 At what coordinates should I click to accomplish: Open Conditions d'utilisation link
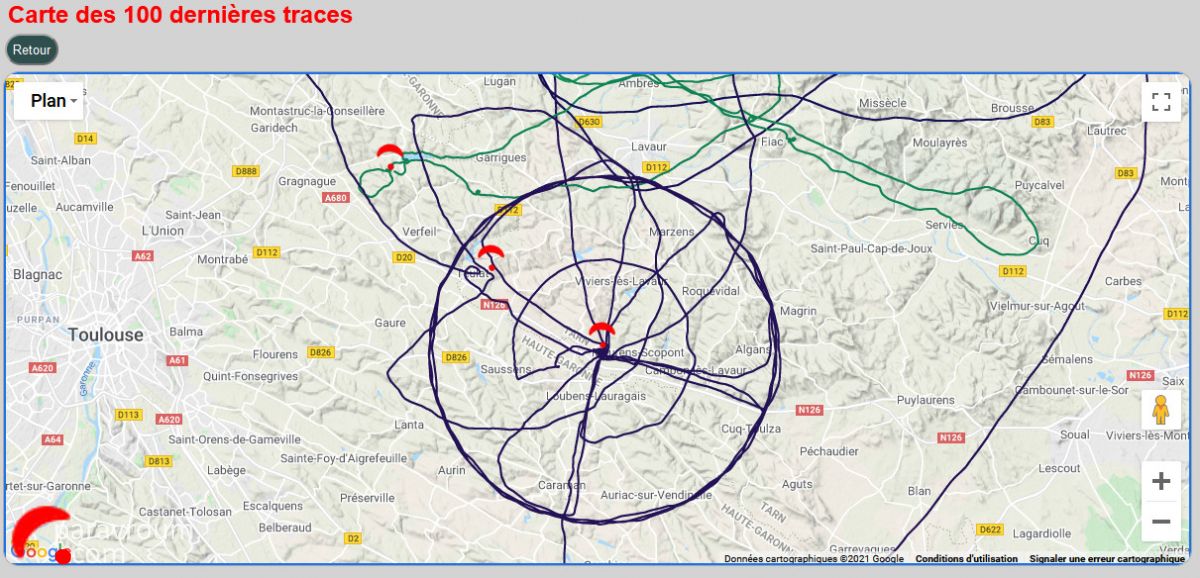coord(966,559)
